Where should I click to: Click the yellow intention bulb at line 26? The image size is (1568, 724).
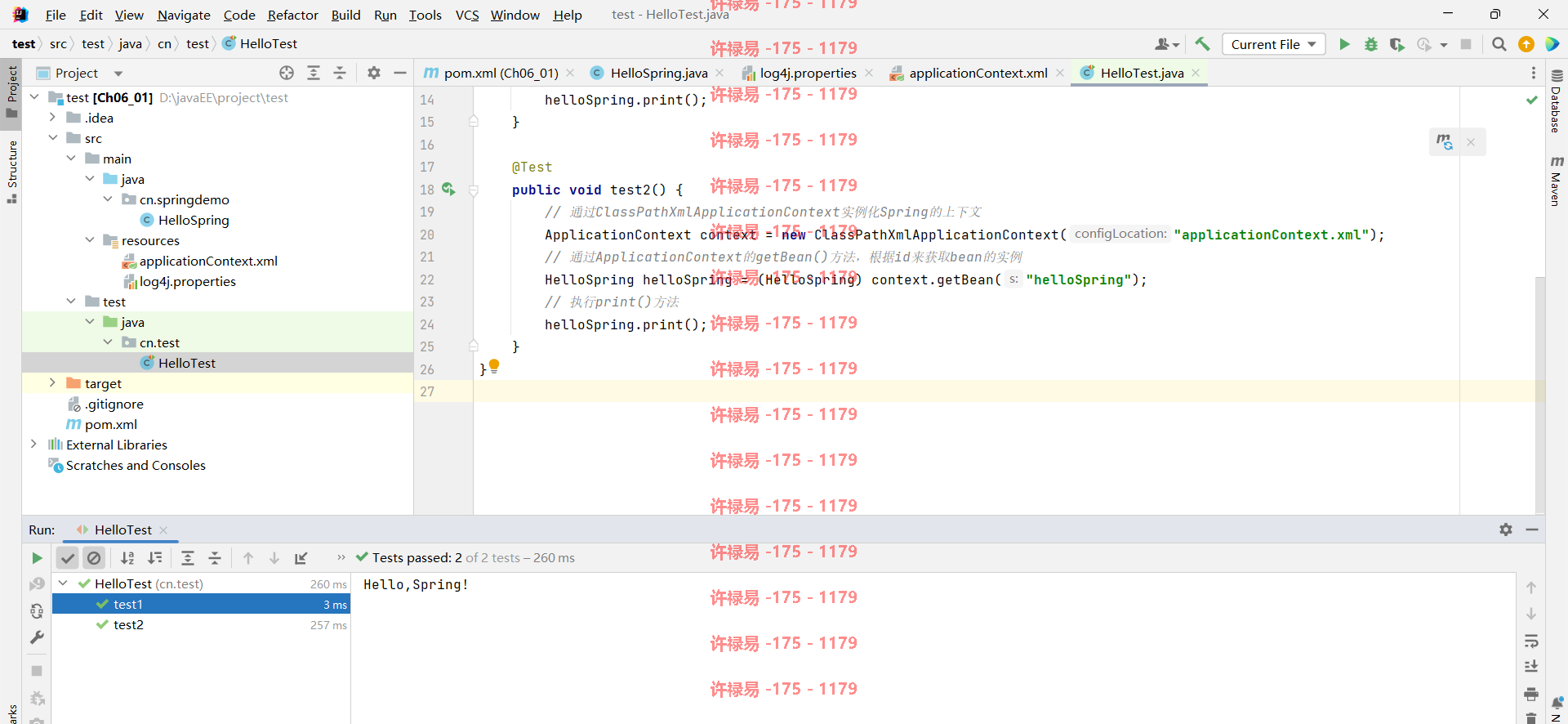click(x=494, y=366)
